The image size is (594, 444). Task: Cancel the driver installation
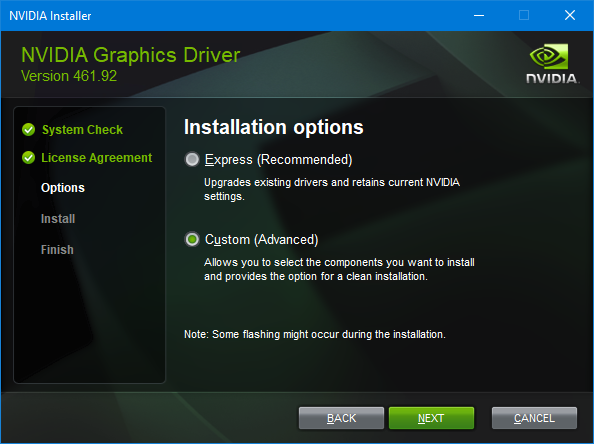pos(534,418)
